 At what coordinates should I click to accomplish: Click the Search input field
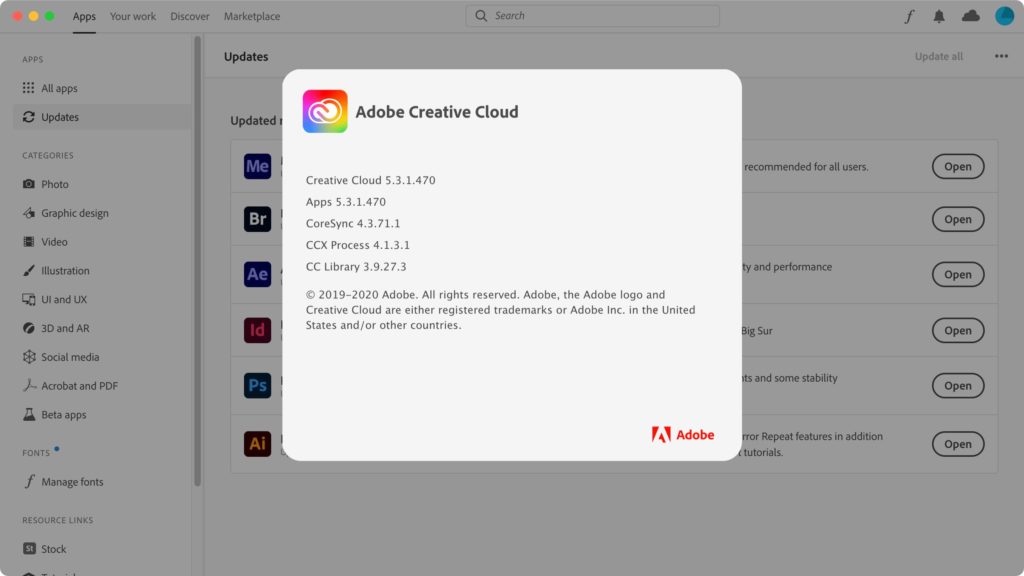[592, 16]
